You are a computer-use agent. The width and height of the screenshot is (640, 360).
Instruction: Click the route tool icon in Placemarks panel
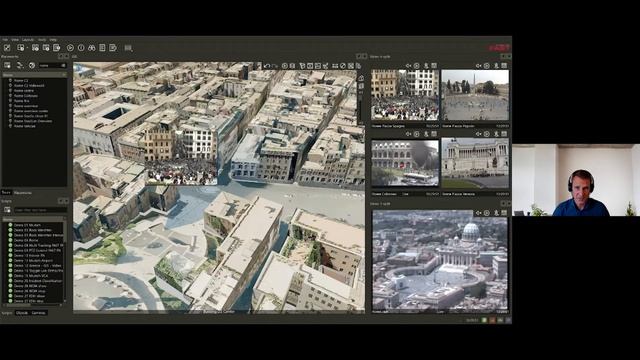(20, 65)
